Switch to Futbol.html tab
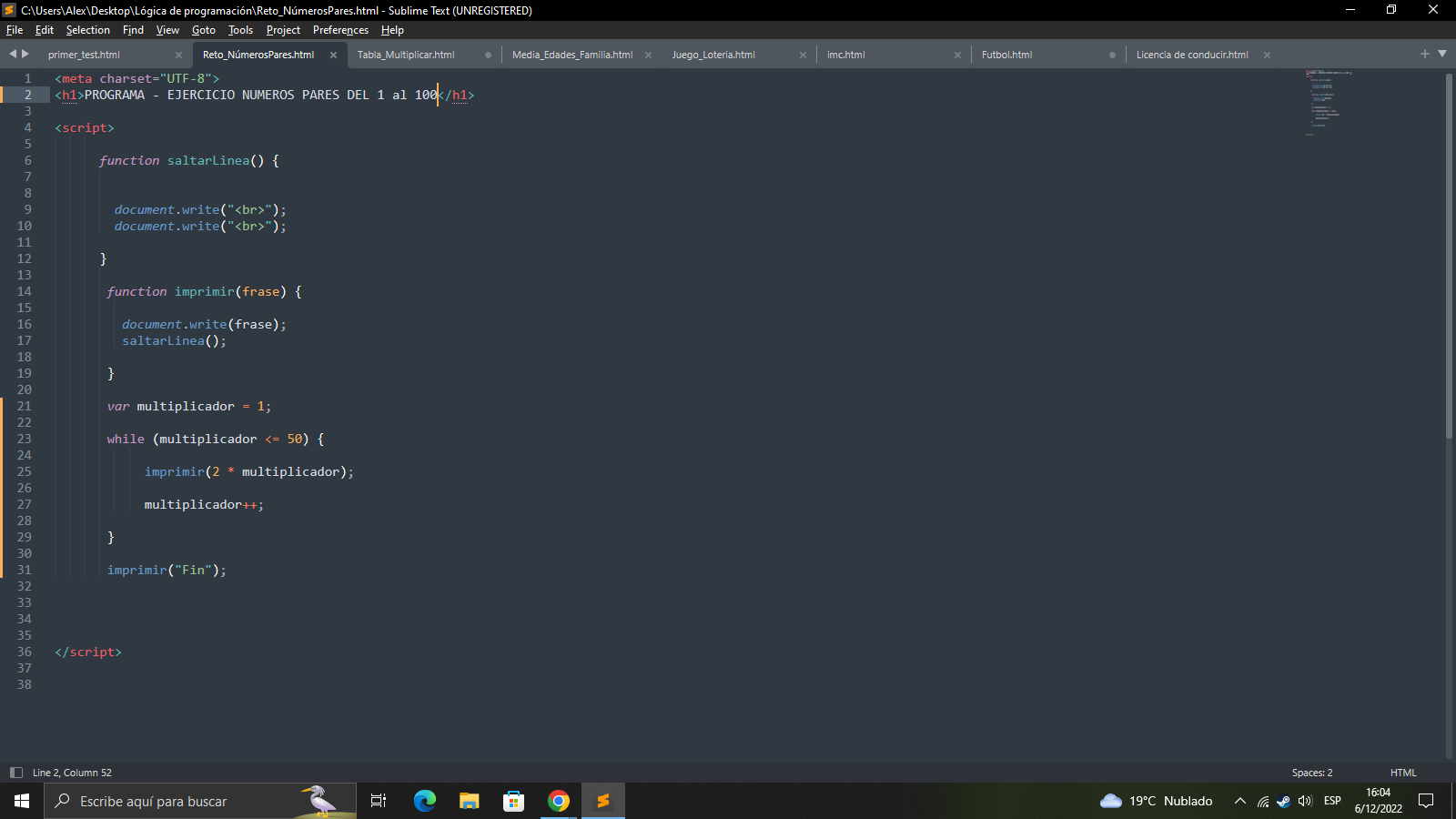This screenshot has width=1456, height=819. coord(1006,55)
